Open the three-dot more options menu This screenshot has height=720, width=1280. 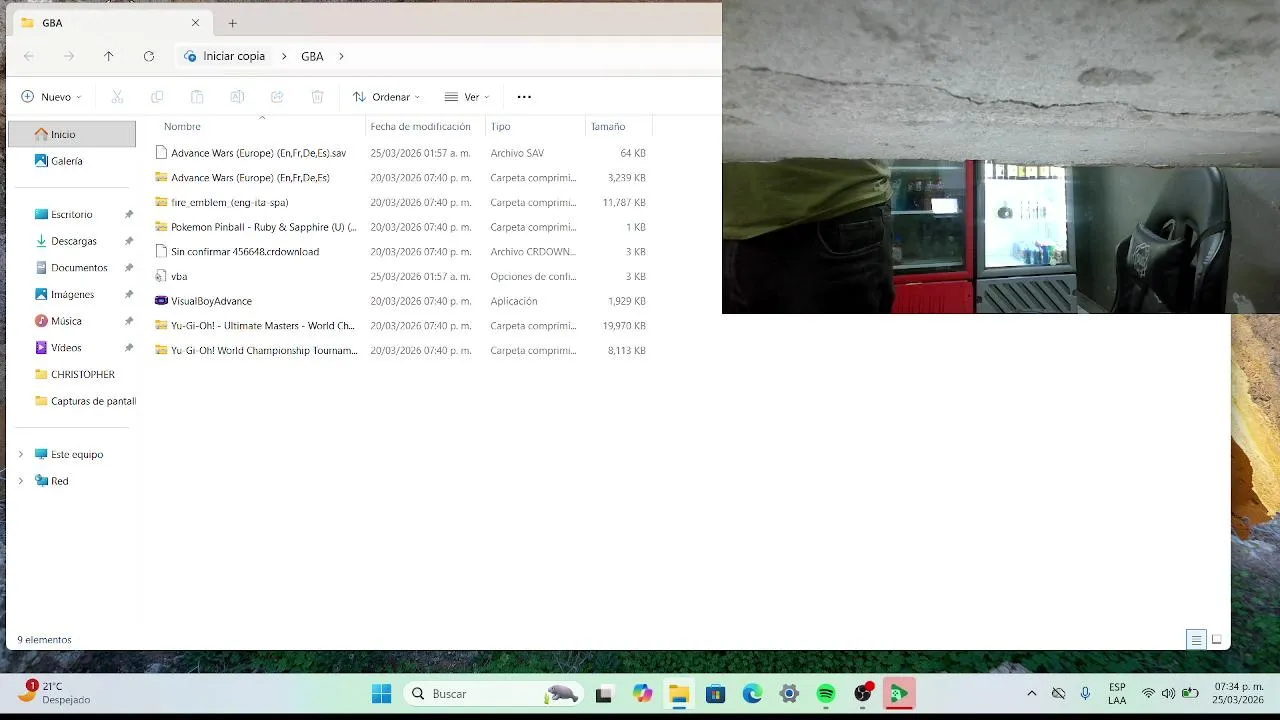pyautogui.click(x=524, y=97)
